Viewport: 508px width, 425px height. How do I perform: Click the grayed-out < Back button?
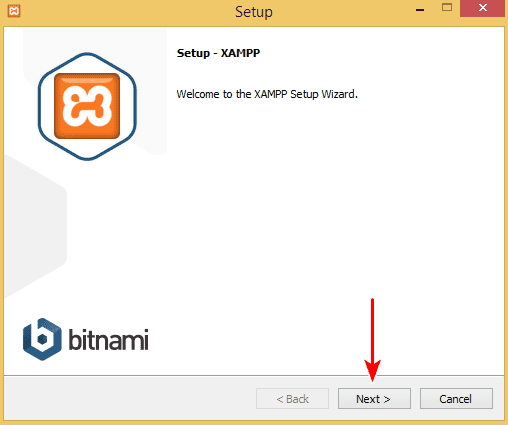click(292, 398)
